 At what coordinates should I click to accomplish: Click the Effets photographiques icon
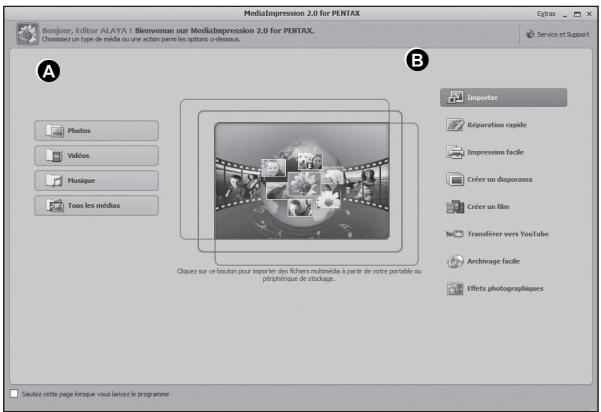tap(455, 289)
